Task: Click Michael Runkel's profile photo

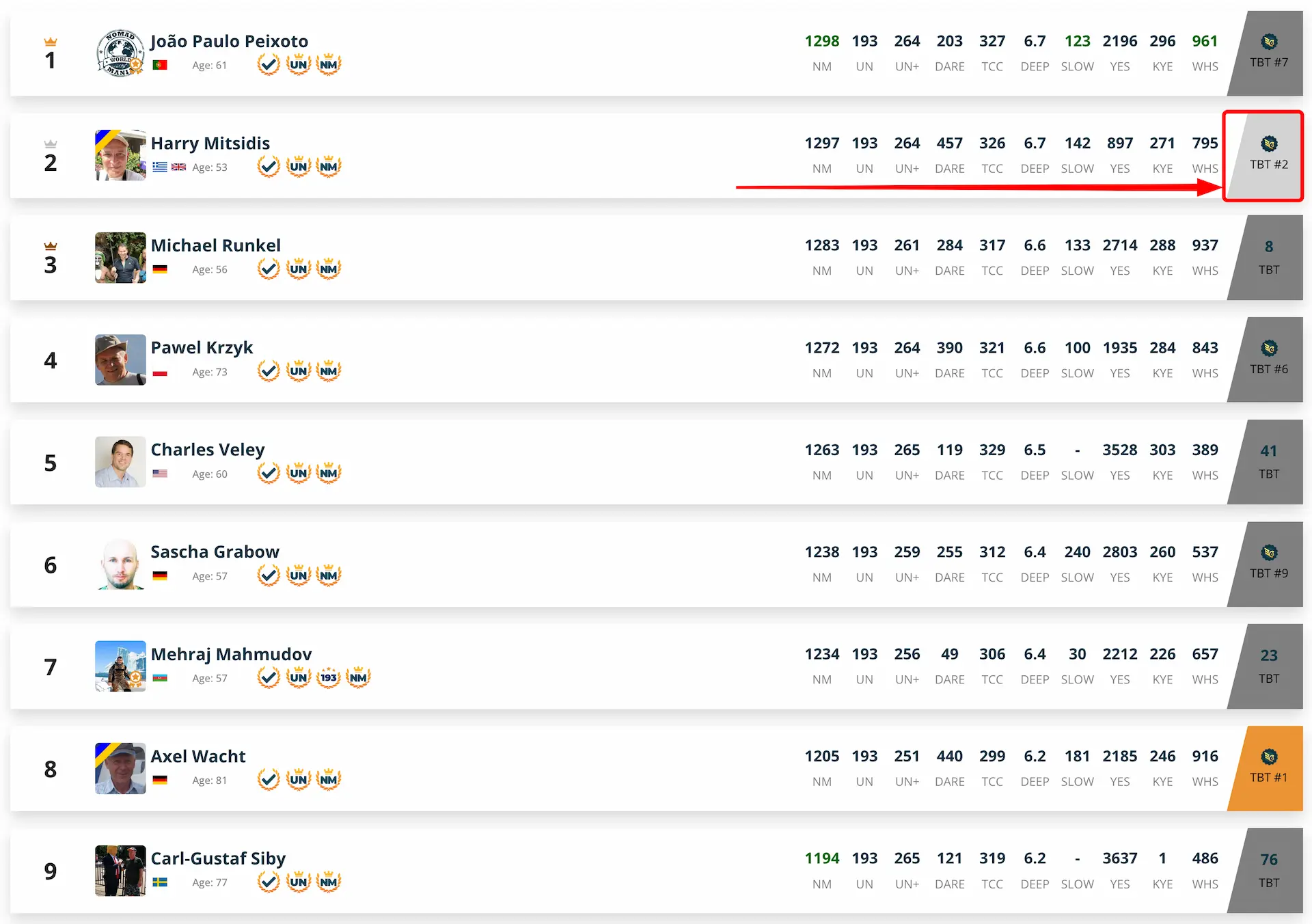Action: [120, 258]
